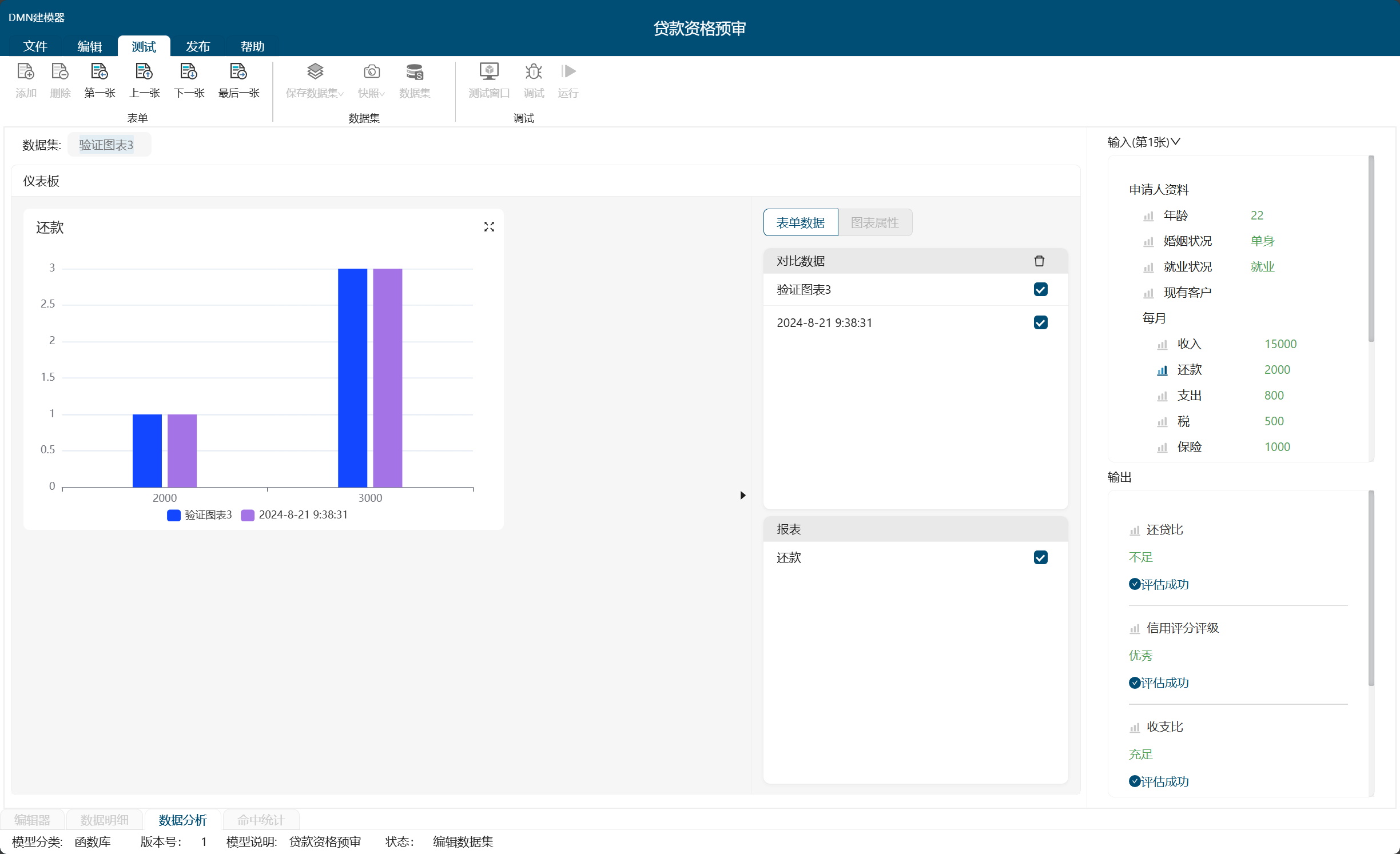Open the 帮助 menu tab
The image size is (1400, 854).
[252, 46]
